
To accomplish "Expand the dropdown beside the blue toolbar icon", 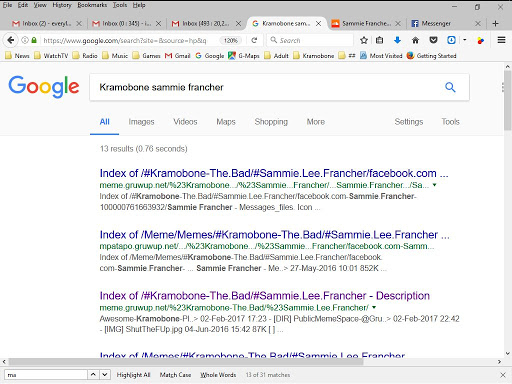I will [x=465, y=40].
